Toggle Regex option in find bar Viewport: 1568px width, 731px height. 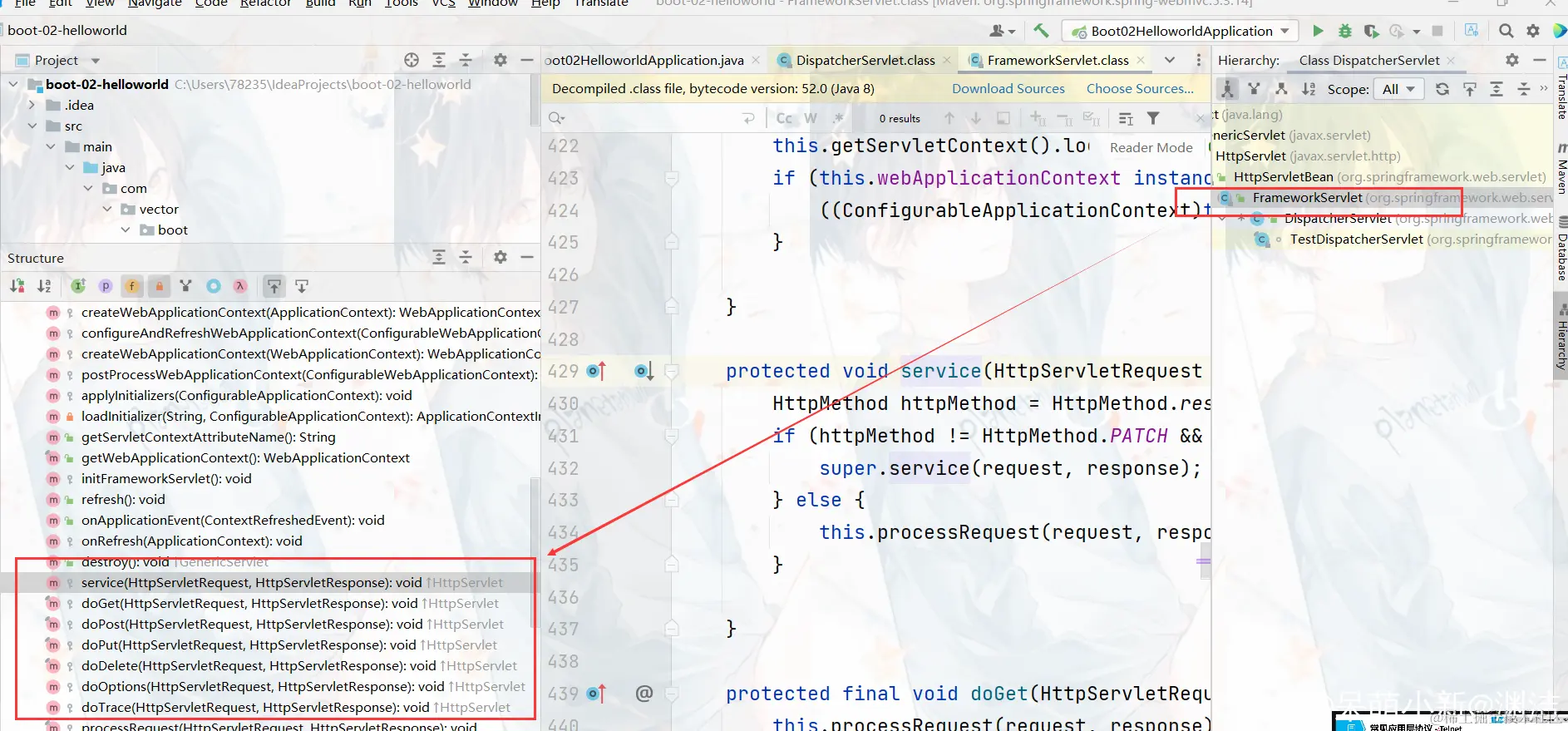838,118
